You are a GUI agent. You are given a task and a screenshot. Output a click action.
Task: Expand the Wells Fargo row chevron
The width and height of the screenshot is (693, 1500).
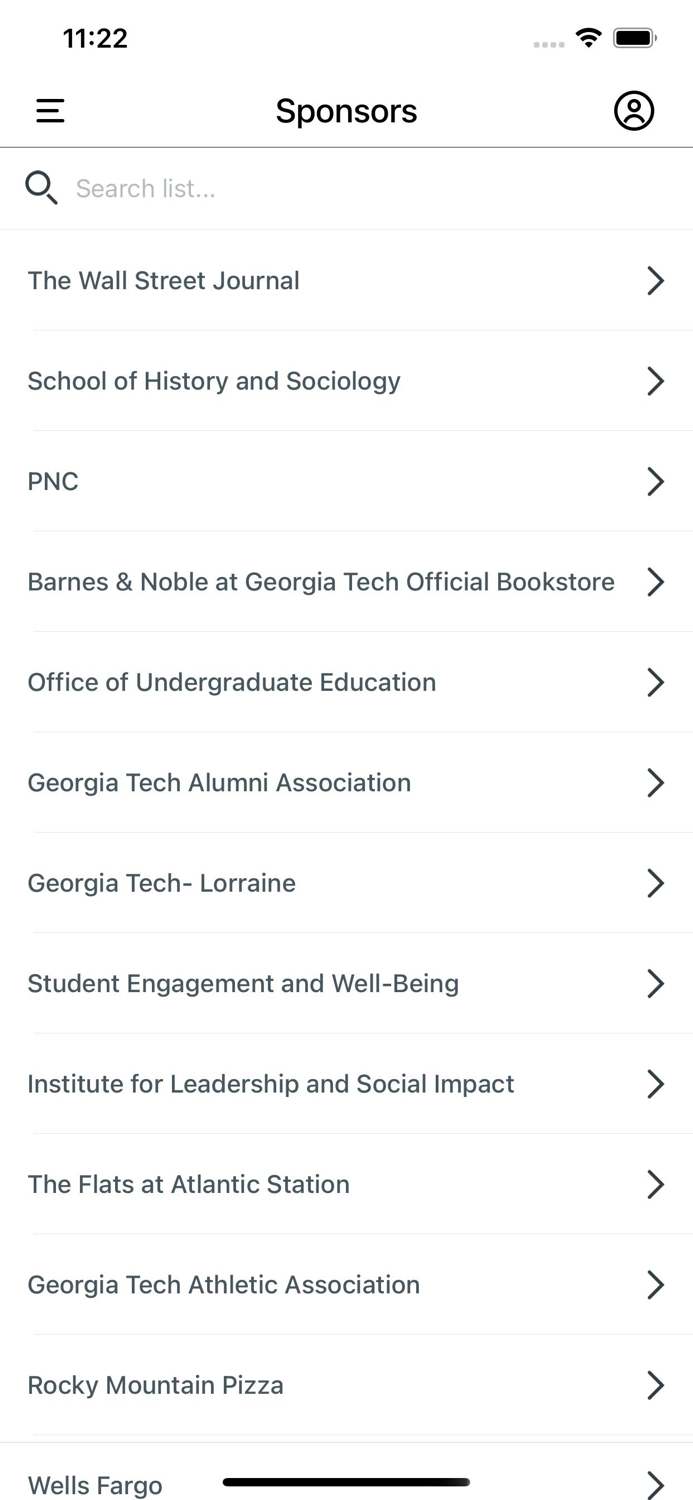tap(656, 1484)
